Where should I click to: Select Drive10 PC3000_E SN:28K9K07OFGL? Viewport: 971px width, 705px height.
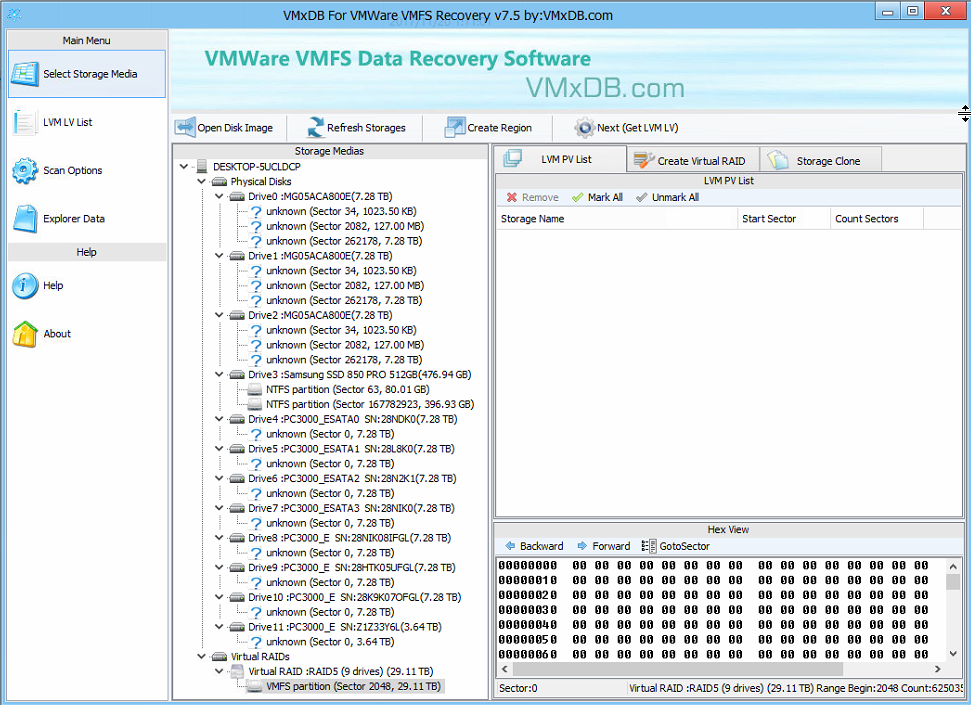pyautogui.click(x=354, y=598)
